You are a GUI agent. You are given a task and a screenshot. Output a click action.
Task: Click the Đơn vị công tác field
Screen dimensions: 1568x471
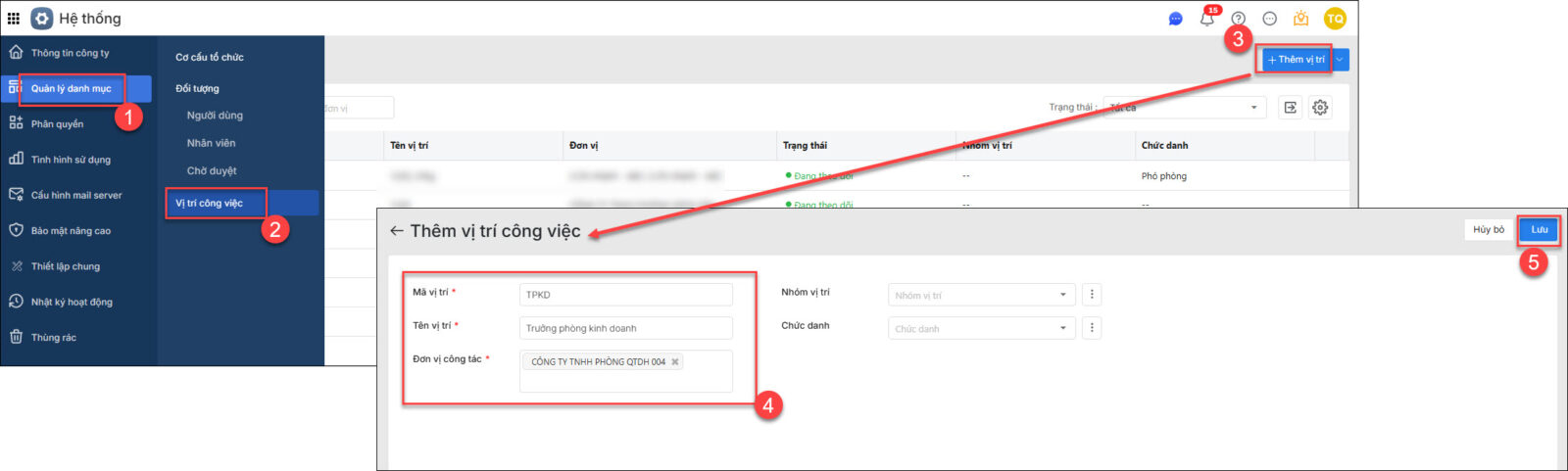tap(626, 371)
